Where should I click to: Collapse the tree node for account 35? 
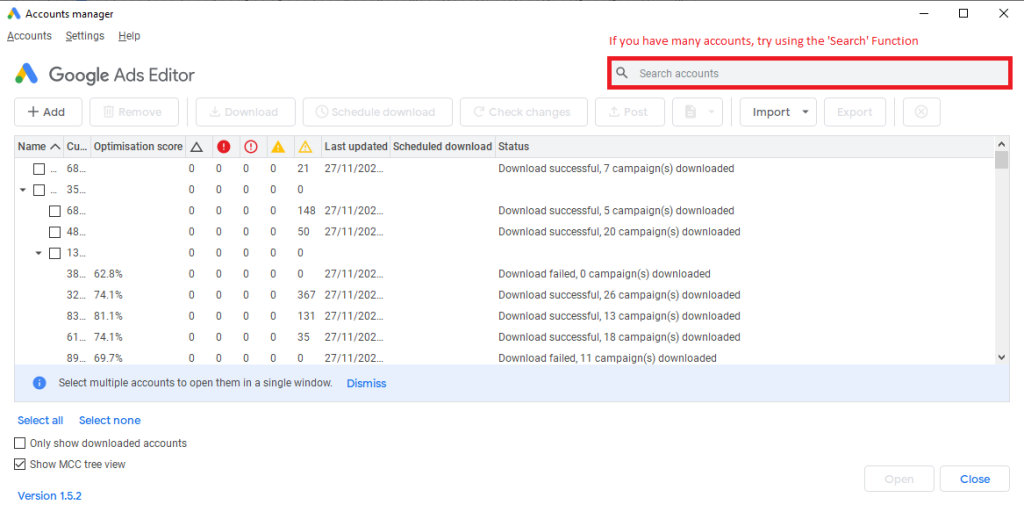click(24, 190)
